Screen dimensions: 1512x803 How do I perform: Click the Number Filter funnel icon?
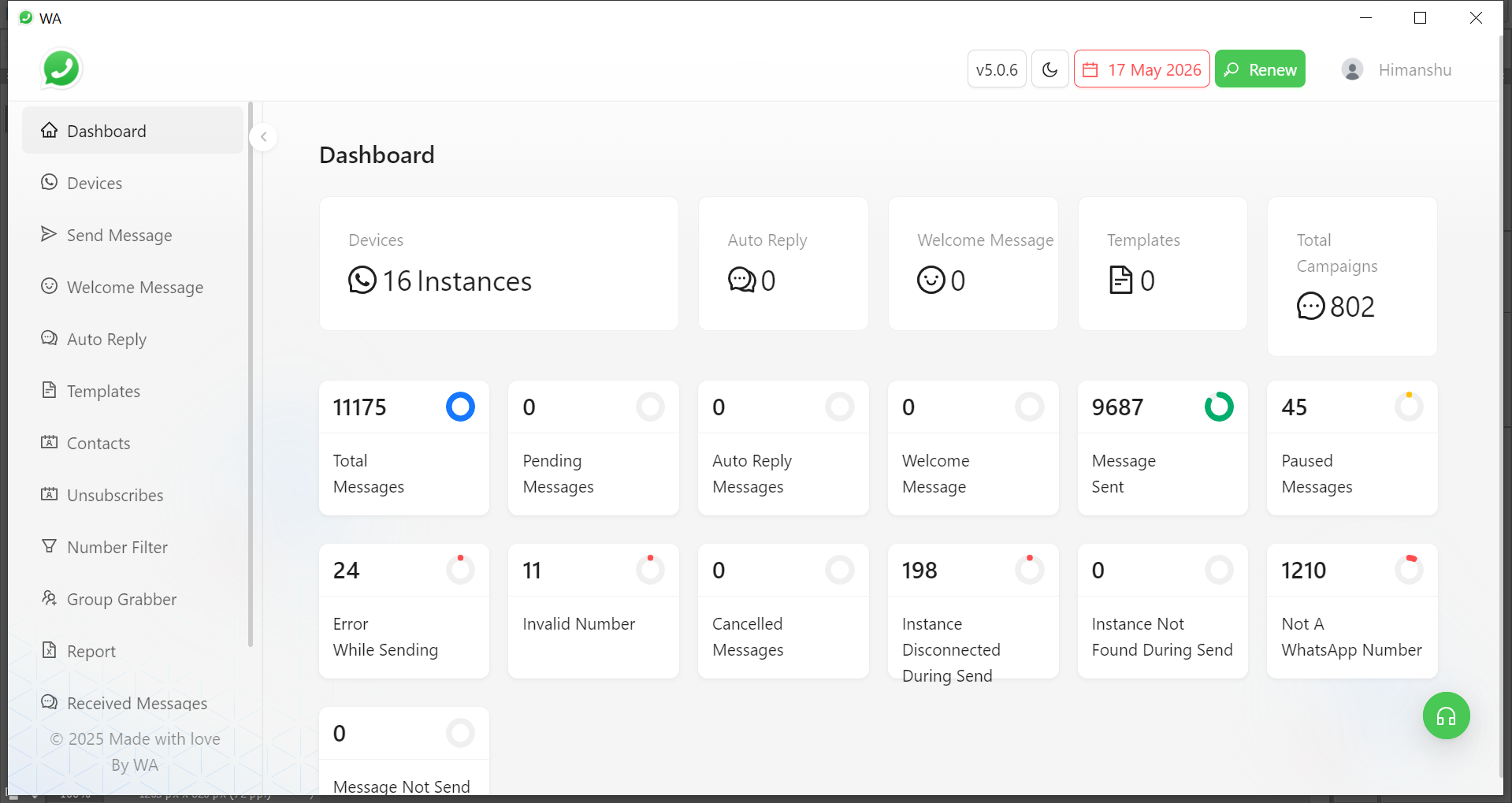tap(49, 546)
